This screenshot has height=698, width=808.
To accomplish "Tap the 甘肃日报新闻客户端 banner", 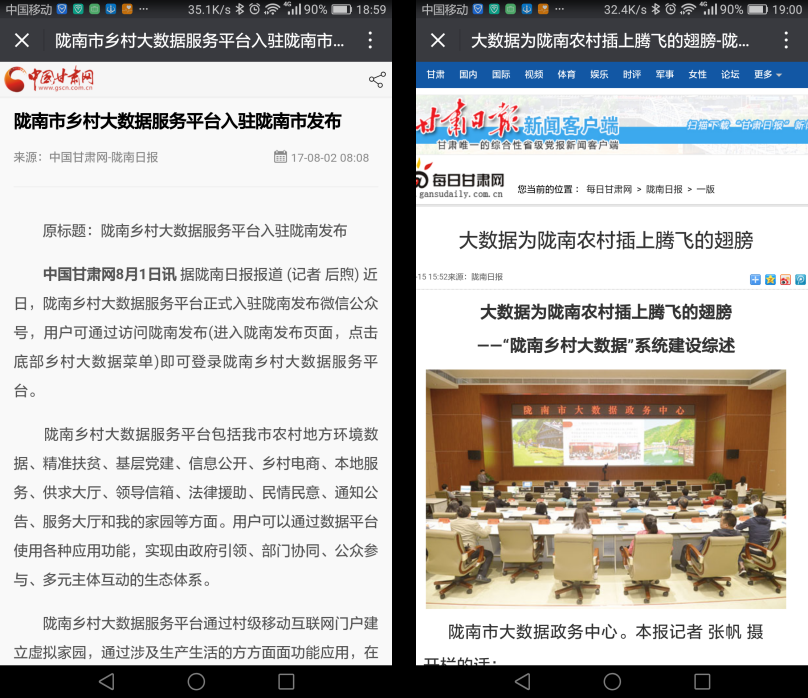I will point(612,124).
